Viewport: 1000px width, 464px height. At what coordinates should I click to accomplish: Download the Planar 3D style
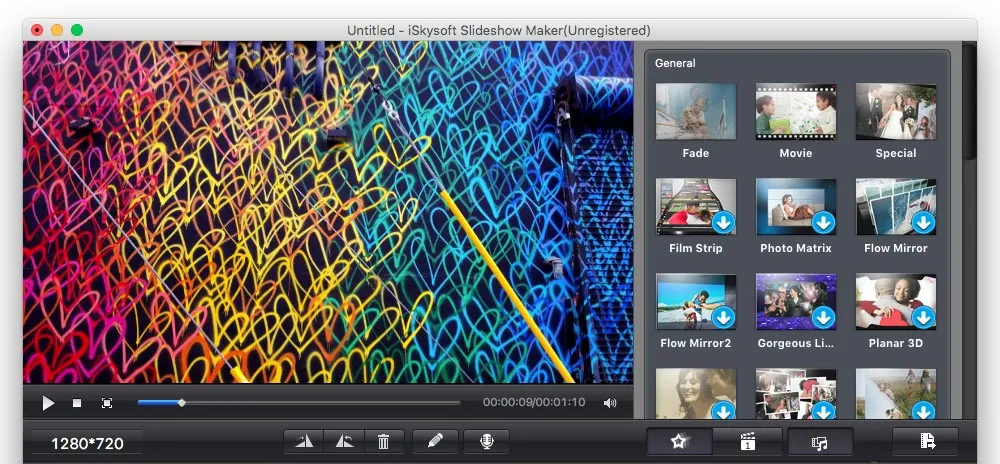[923, 317]
